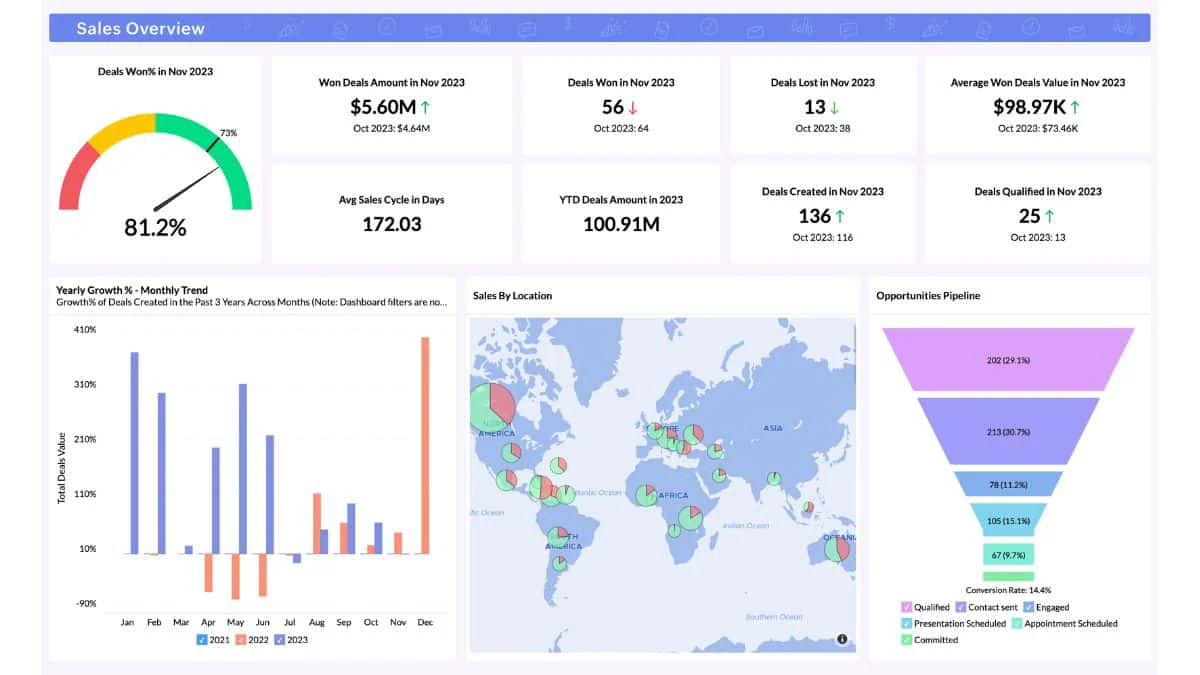Uncheck the Contact sent legend box
The width and height of the screenshot is (1200, 675).
[x=961, y=607]
